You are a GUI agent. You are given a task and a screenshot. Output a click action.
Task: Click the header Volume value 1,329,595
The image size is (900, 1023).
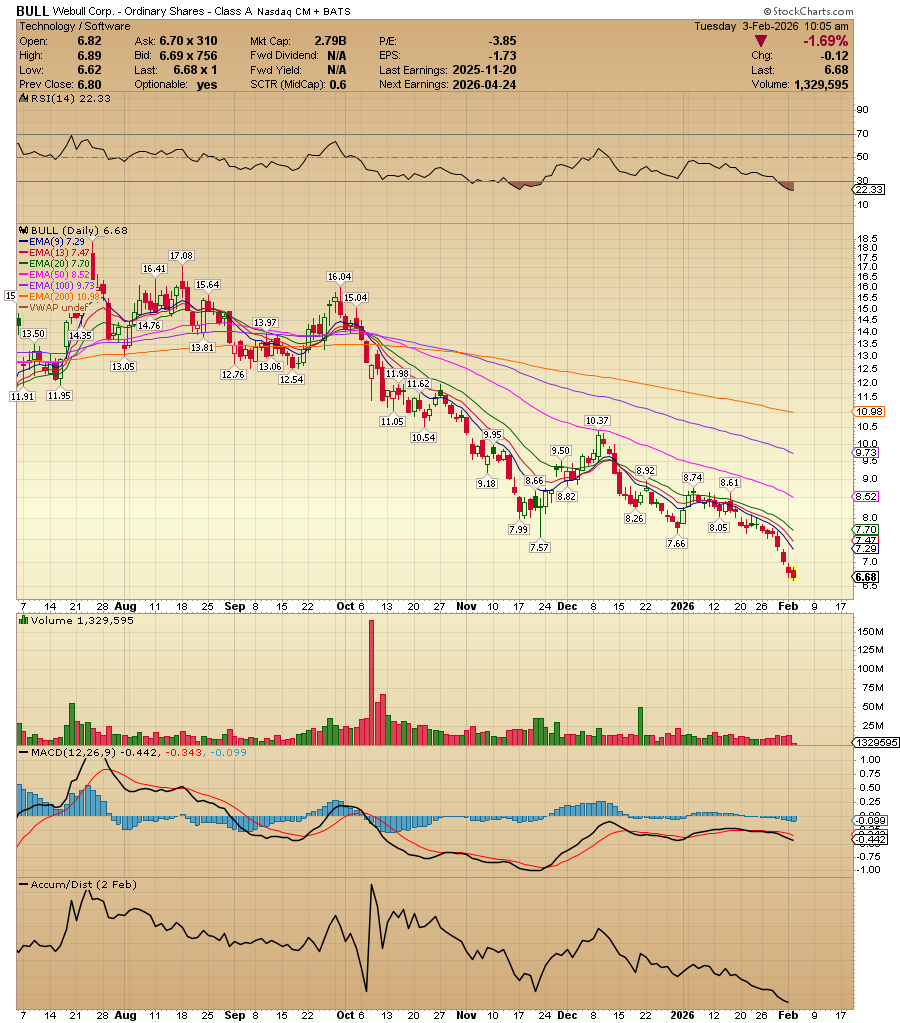click(x=821, y=84)
